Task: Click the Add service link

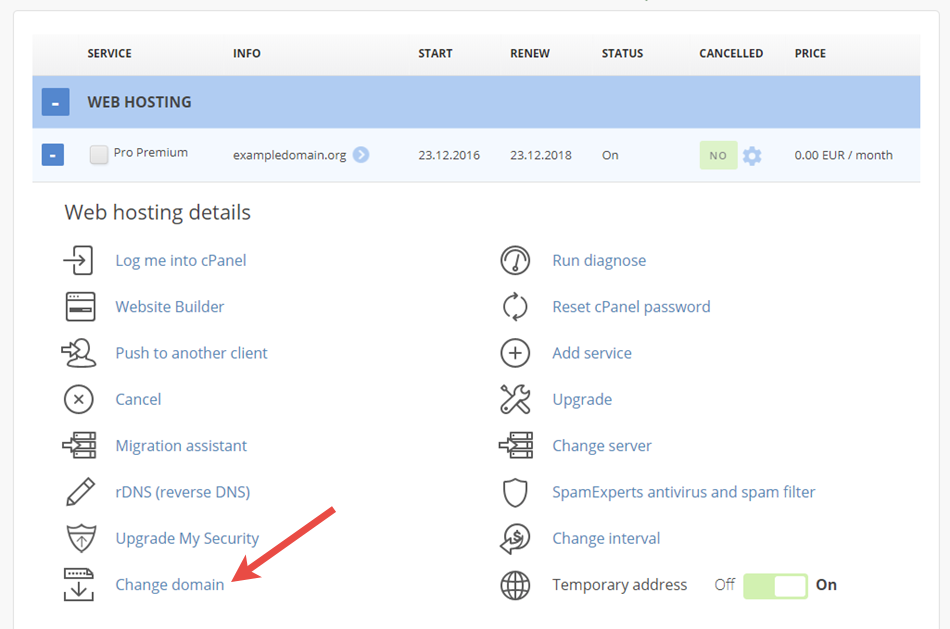Action: 592,353
